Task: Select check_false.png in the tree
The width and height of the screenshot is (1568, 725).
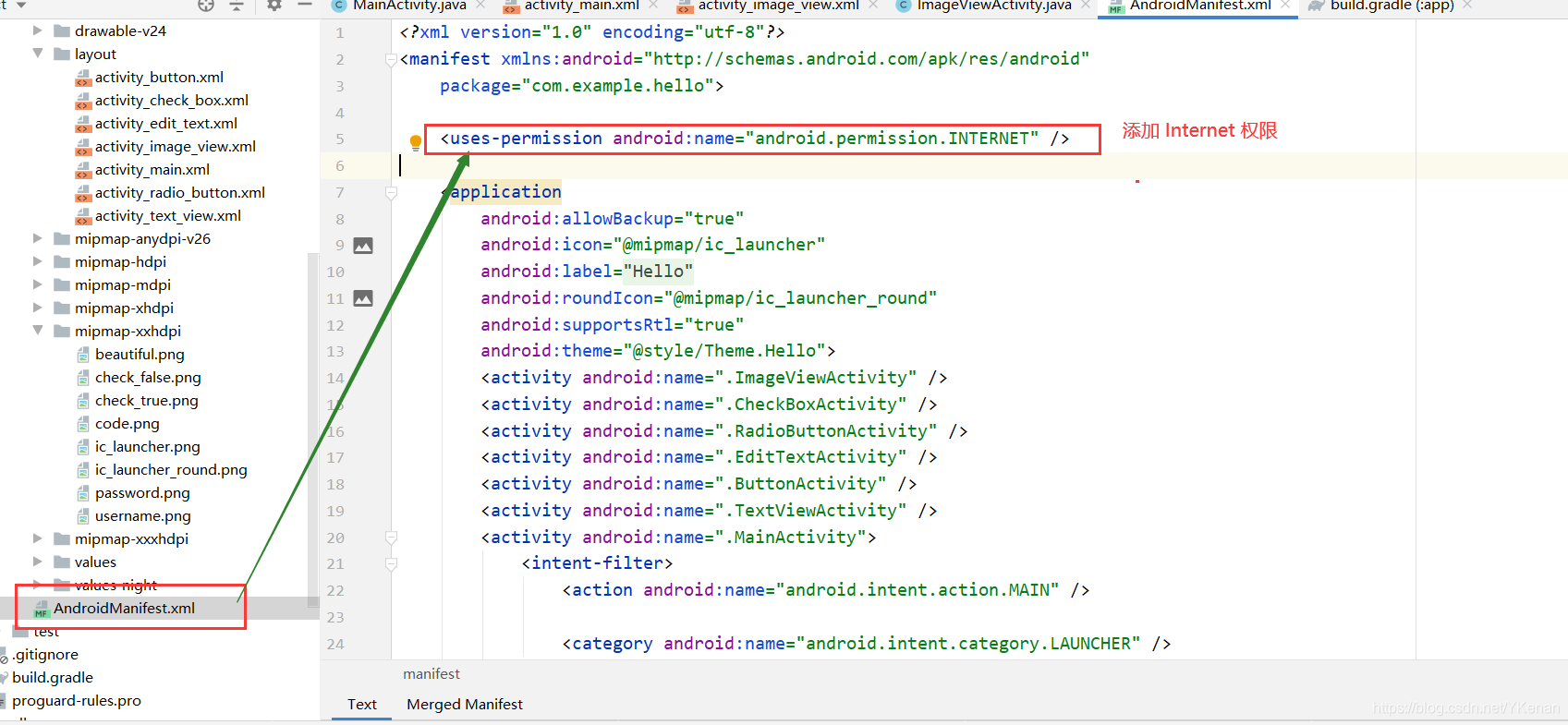Action: (x=148, y=377)
